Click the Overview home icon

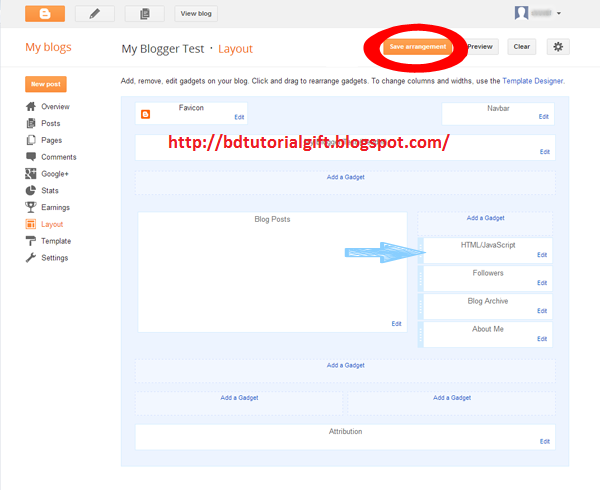[x=31, y=106]
